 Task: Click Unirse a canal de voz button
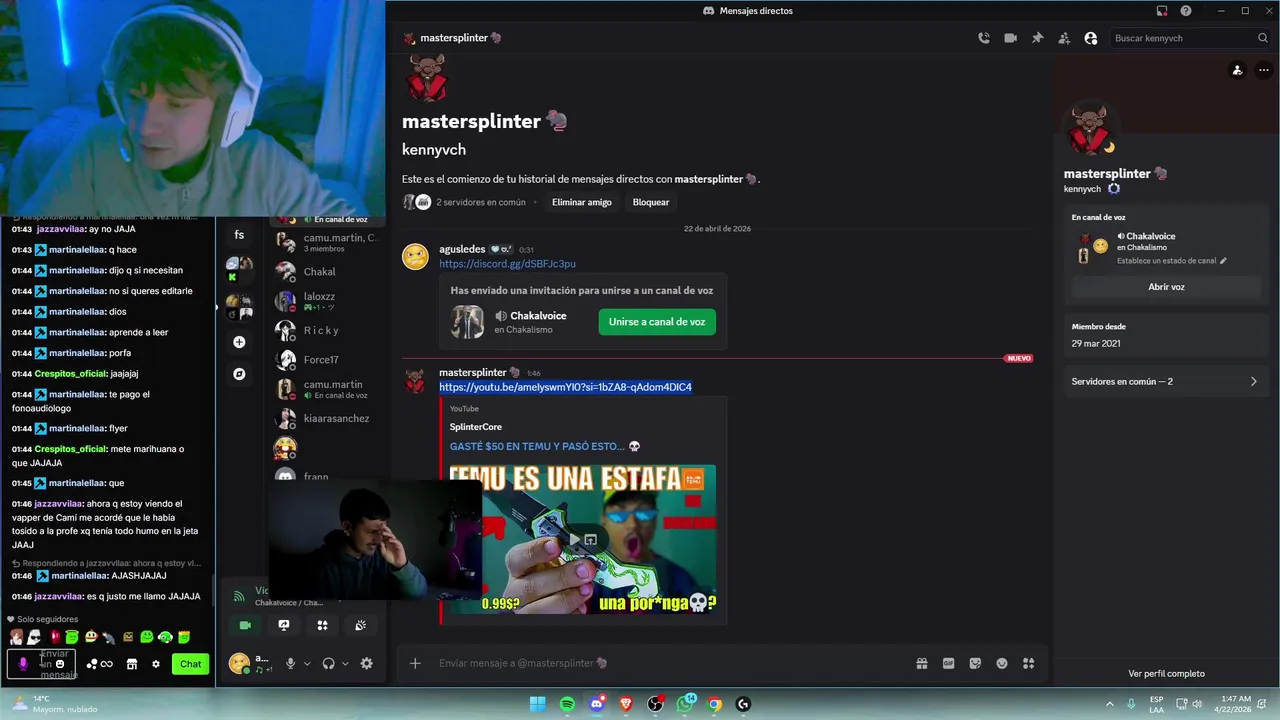tap(657, 322)
